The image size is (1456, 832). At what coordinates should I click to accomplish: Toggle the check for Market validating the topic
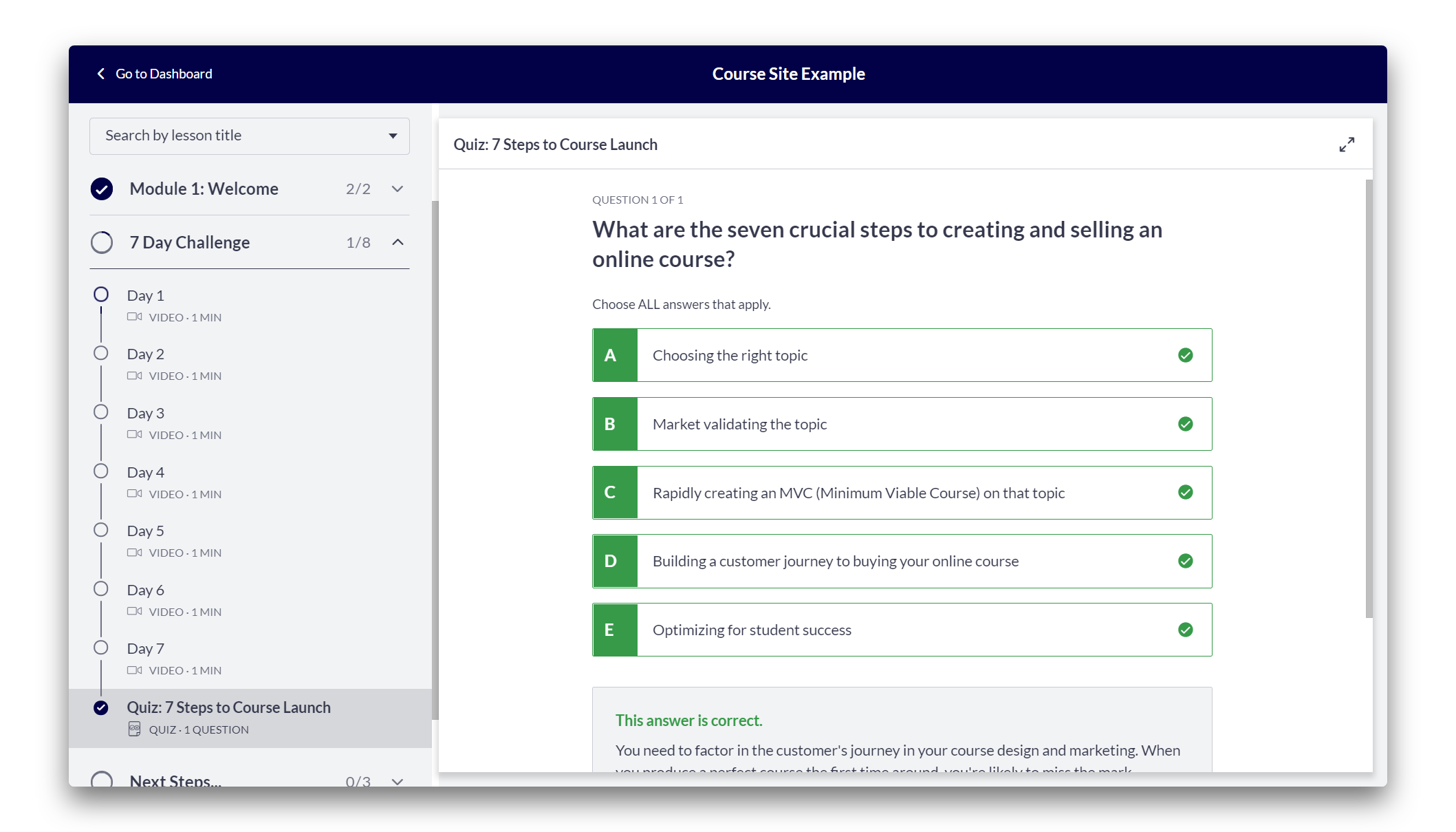(1185, 424)
